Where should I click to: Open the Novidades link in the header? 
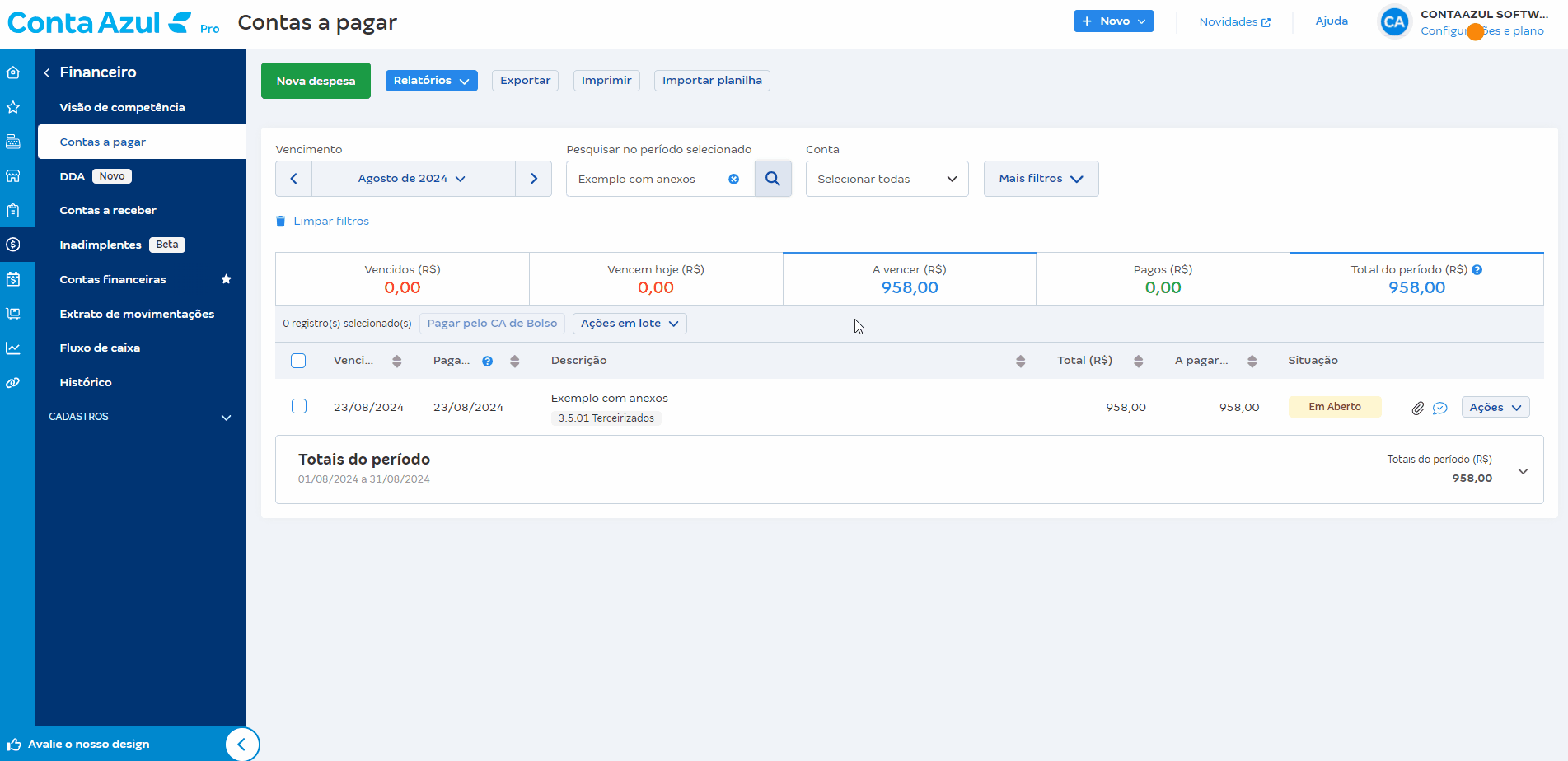(1234, 21)
